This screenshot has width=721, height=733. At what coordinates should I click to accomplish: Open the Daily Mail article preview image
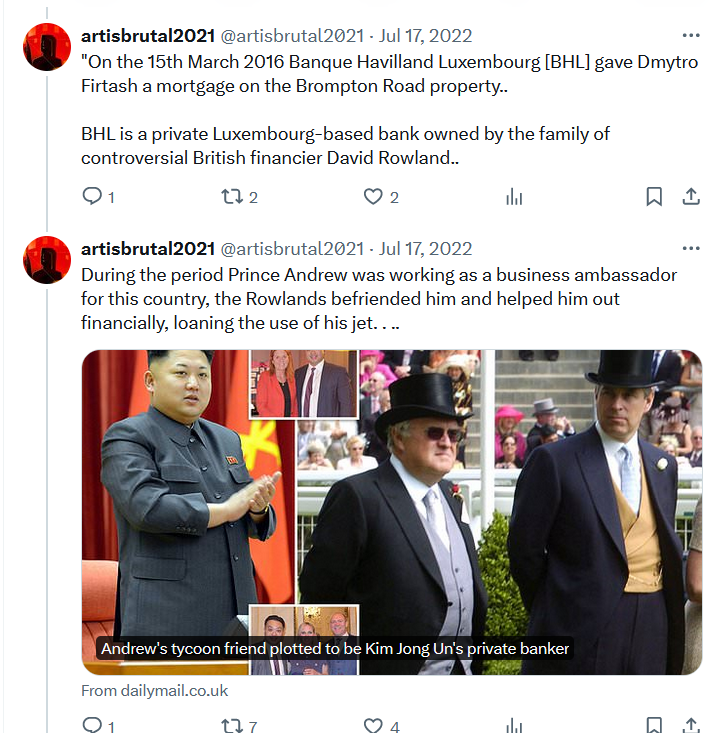(x=392, y=512)
